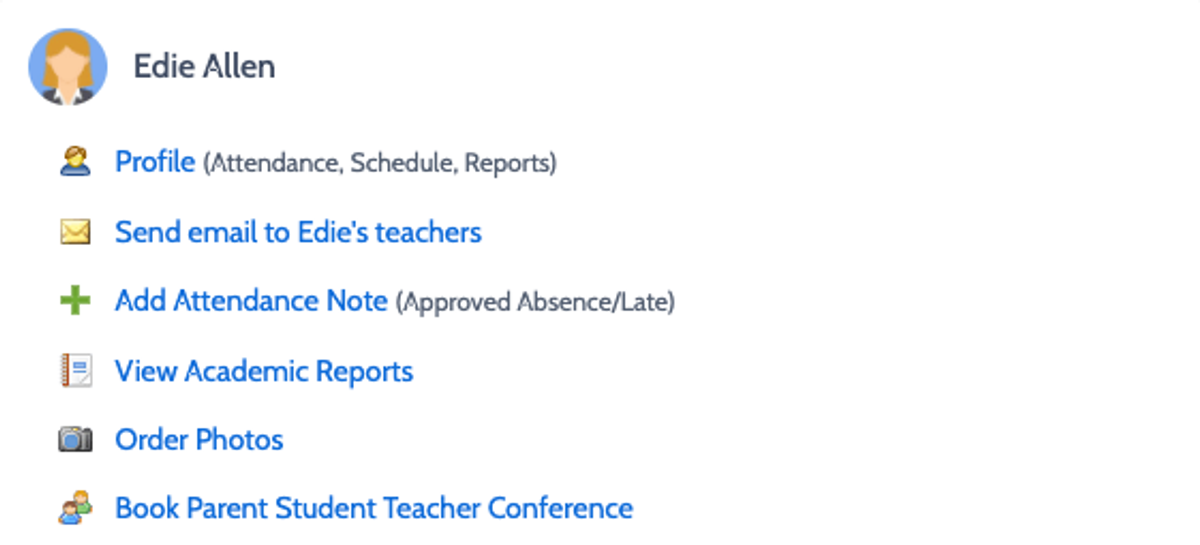Click Edie Allen's avatar picture
The height and width of the screenshot is (545, 1200).
67,67
